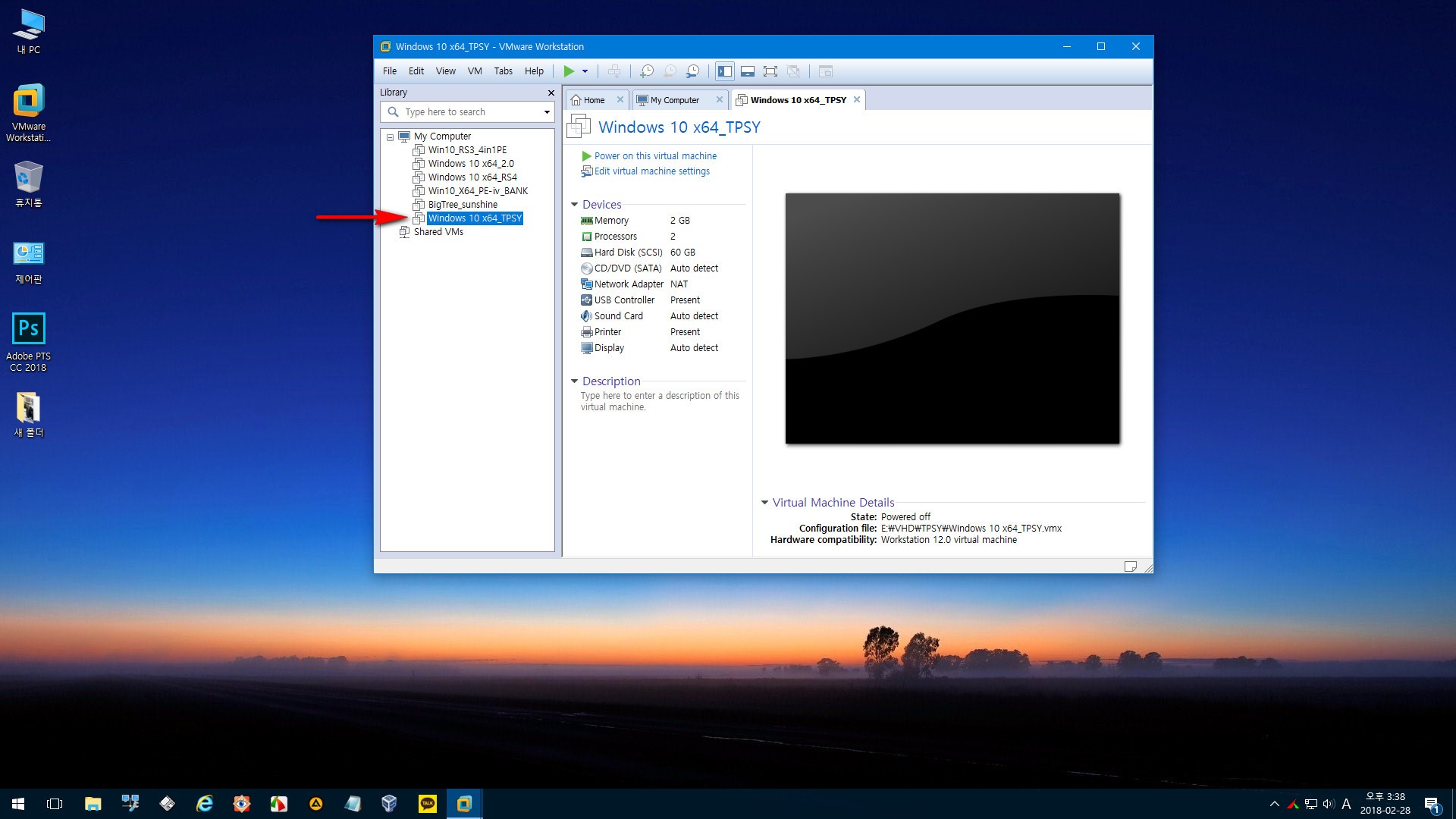Open Adobe PTS CC 2018 desktop icon
This screenshot has width=1456, height=819.
pos(29,342)
